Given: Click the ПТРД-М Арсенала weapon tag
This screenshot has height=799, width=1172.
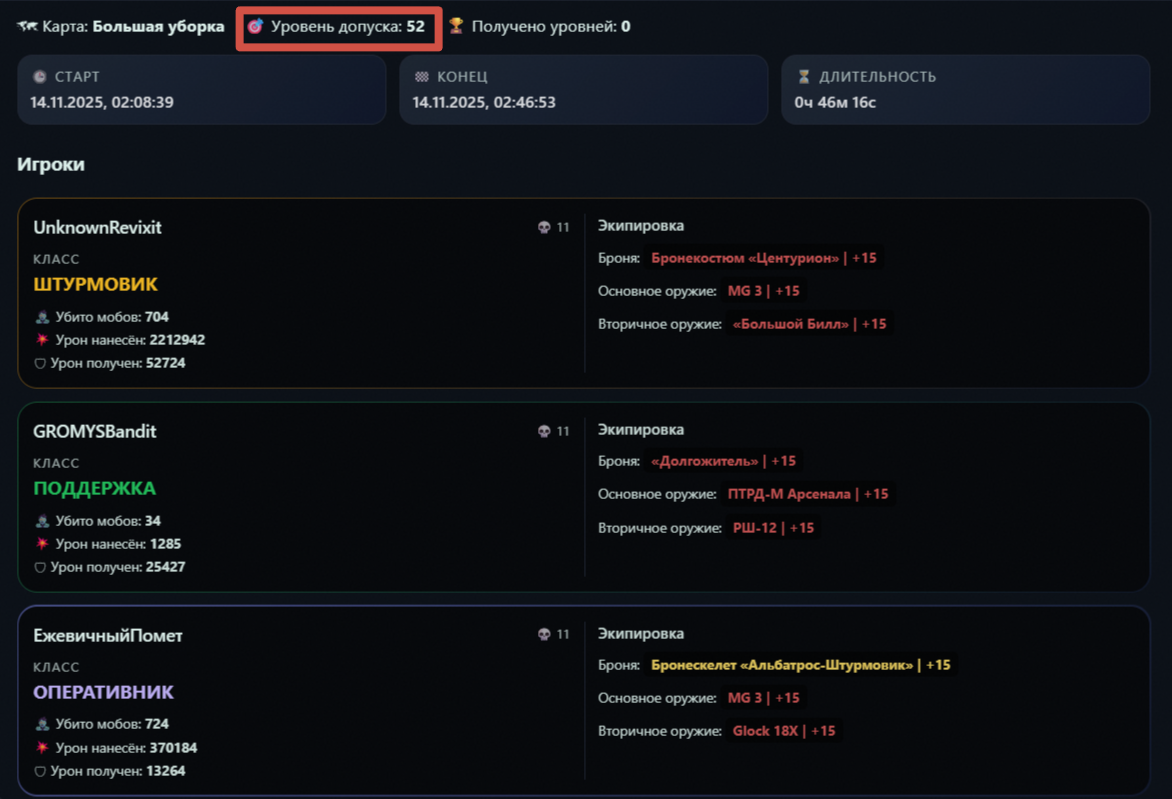Looking at the screenshot, I should [x=807, y=494].
